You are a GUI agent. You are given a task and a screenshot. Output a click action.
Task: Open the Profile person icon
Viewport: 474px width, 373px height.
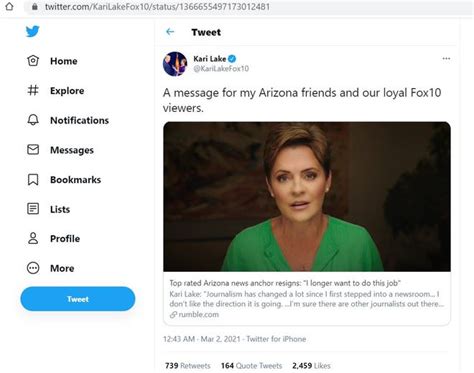pyautogui.click(x=33, y=238)
